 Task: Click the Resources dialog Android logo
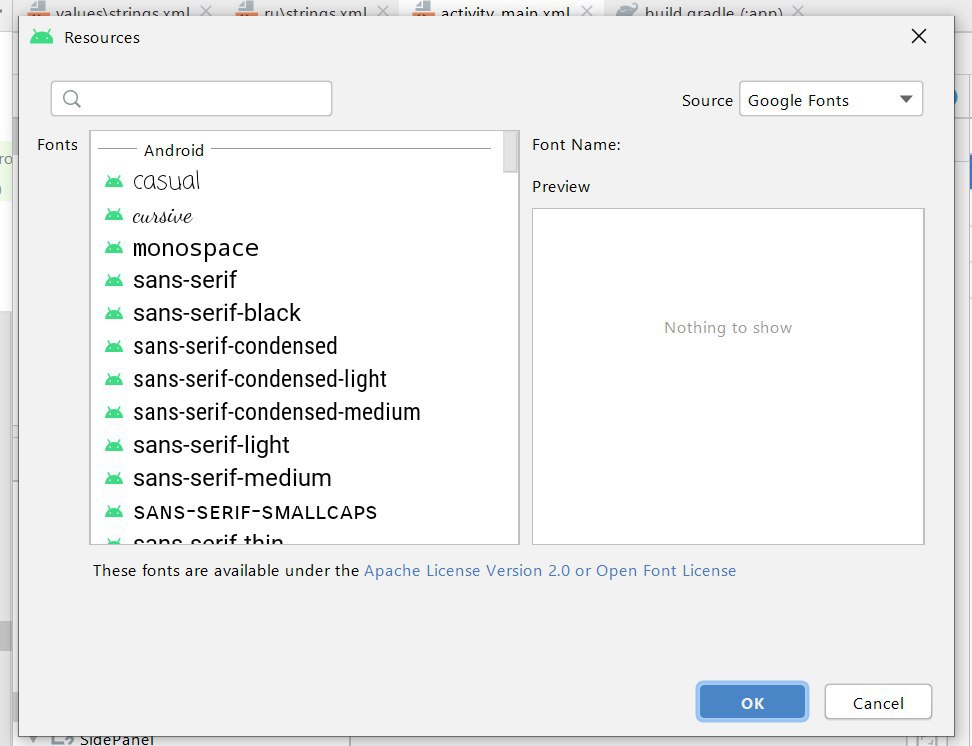(42, 37)
